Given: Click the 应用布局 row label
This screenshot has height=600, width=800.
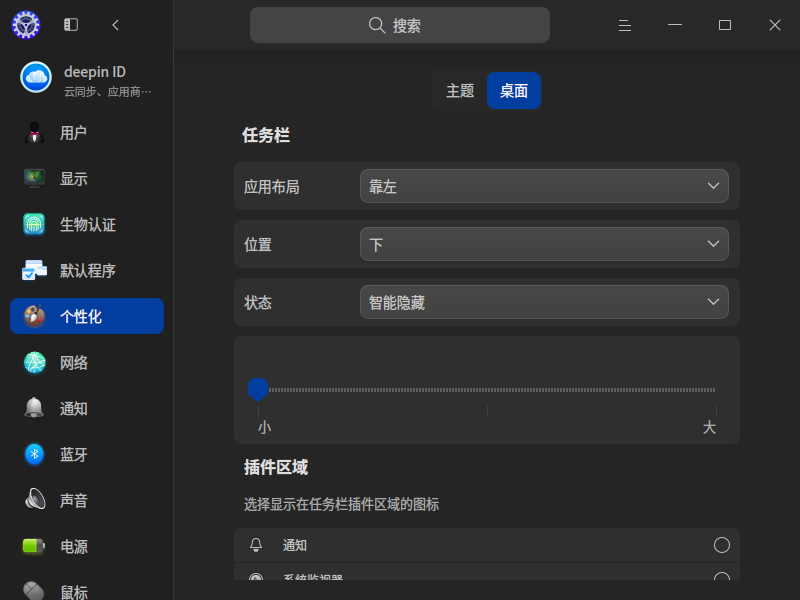Looking at the screenshot, I should (x=271, y=187).
